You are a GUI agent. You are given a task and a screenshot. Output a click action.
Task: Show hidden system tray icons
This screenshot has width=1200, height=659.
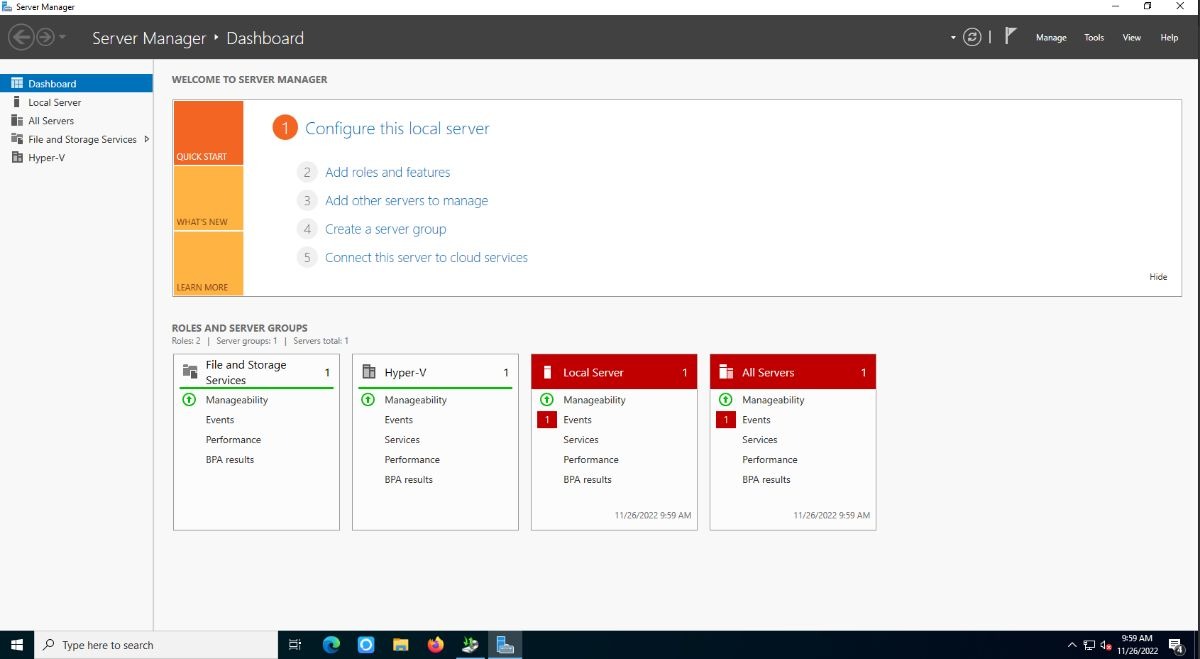tap(1072, 645)
